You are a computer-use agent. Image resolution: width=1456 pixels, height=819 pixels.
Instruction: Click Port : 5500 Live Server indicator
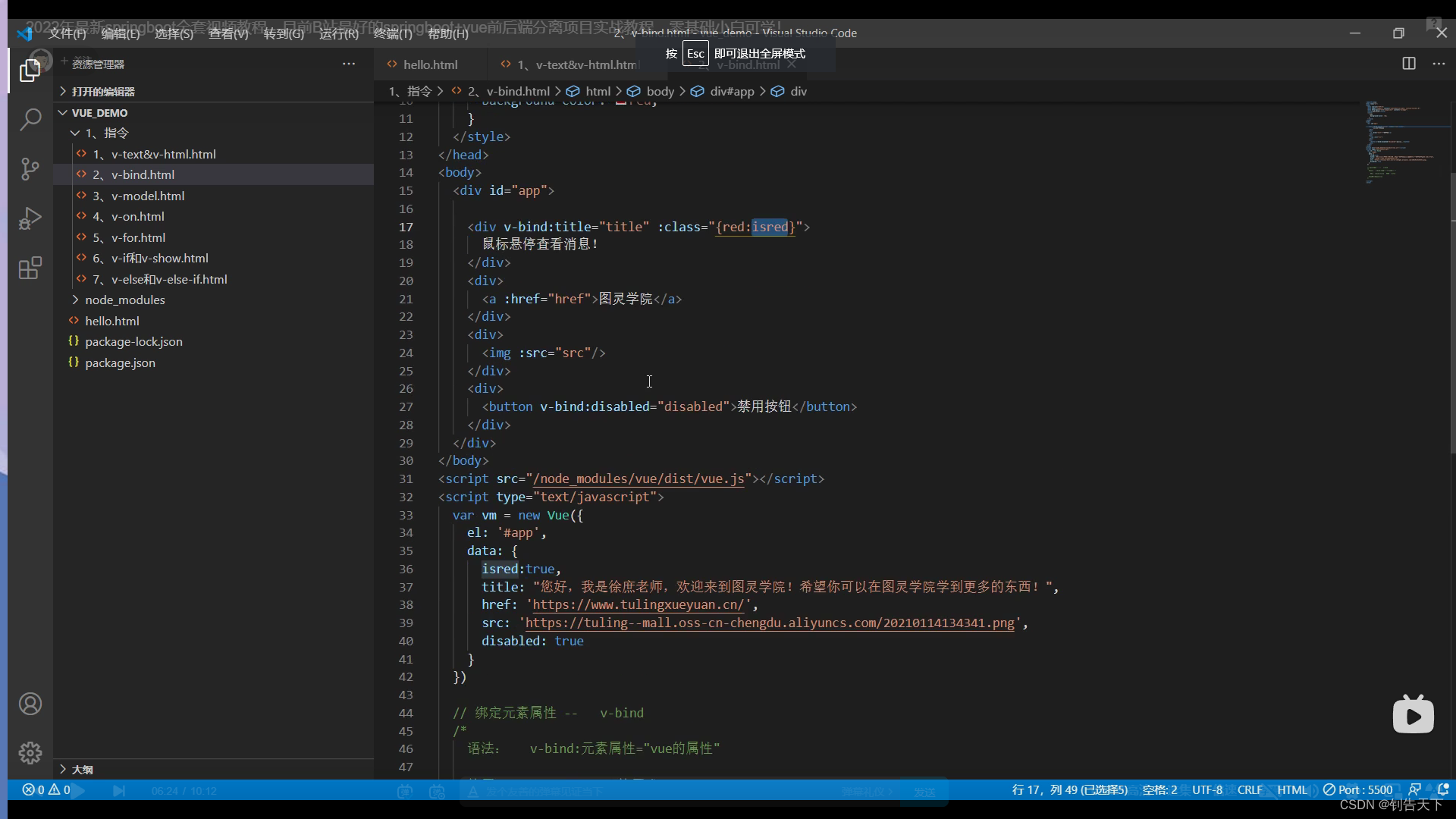click(x=1357, y=790)
